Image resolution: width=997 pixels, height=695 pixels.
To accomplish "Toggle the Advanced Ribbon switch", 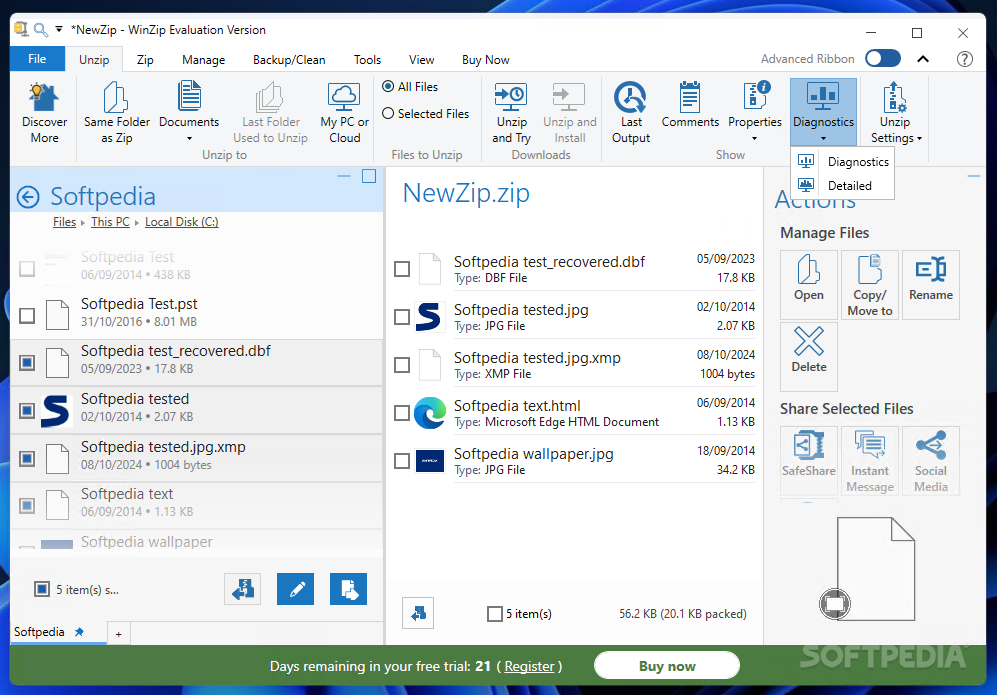I will (883, 58).
